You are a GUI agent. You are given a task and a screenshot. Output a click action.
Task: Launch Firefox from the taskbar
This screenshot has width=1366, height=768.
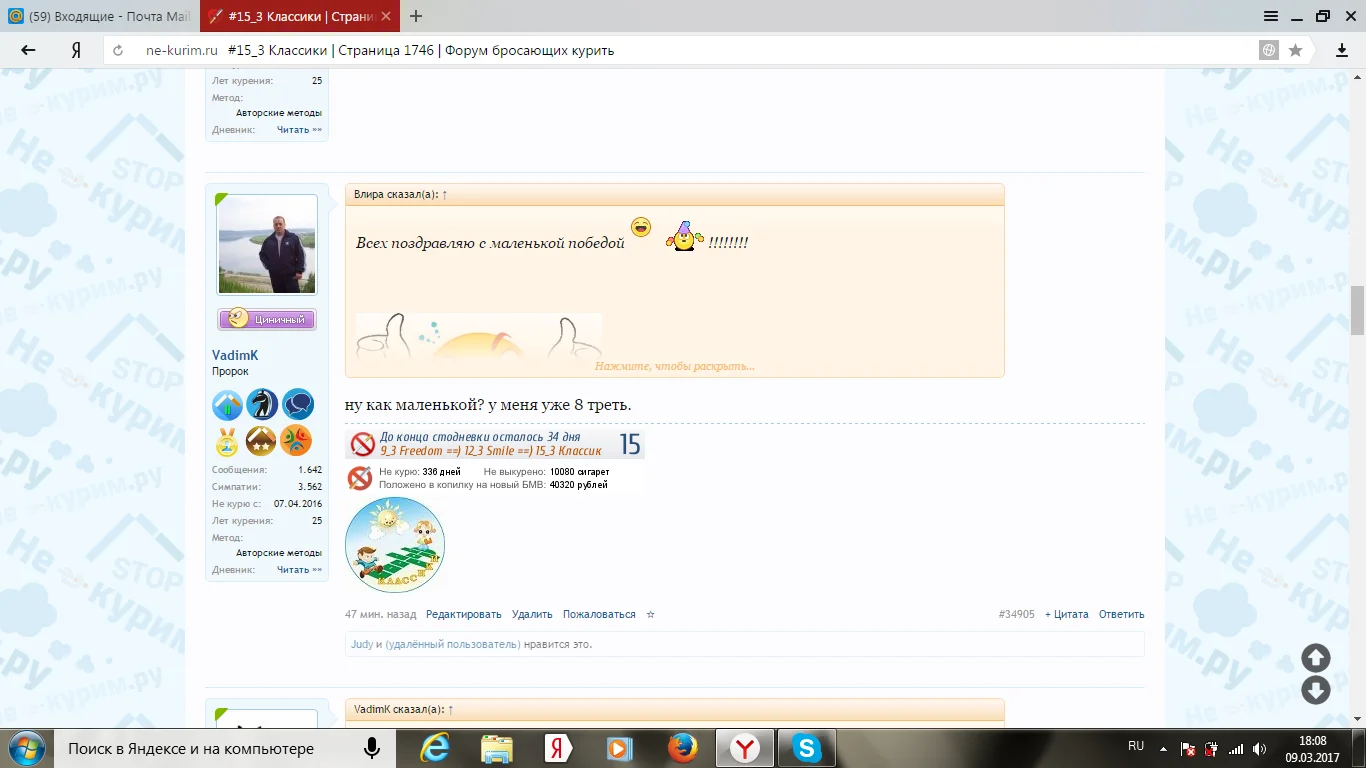pyautogui.click(x=682, y=748)
